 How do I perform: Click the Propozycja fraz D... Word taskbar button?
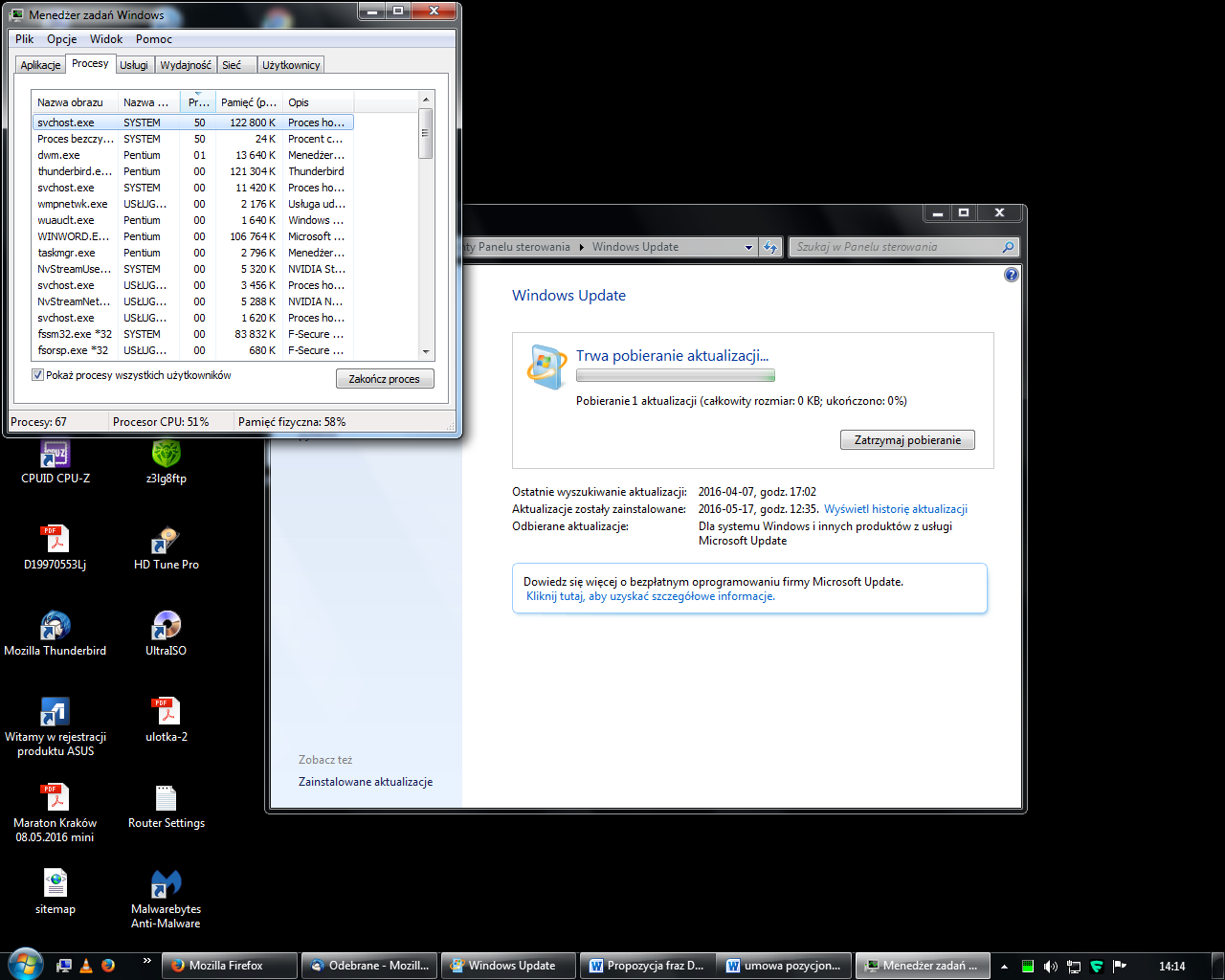tap(647, 966)
